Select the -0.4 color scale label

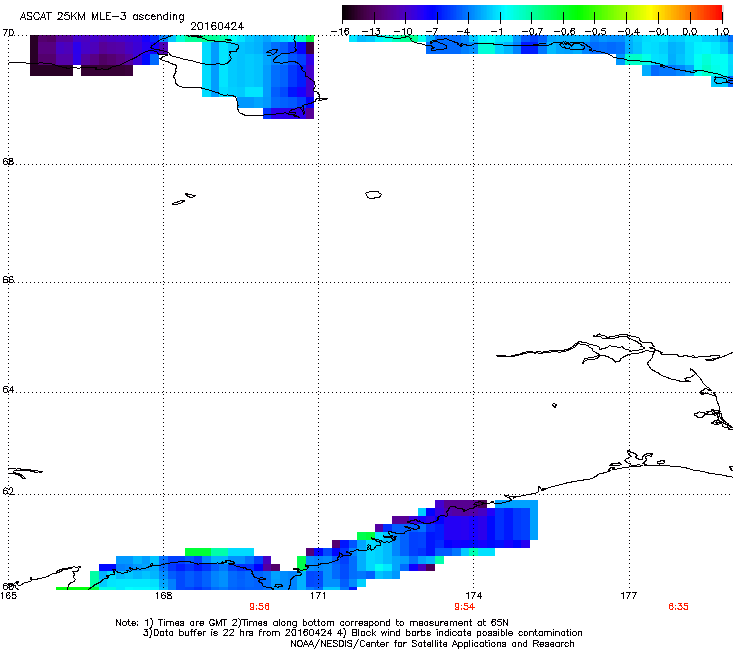click(629, 32)
